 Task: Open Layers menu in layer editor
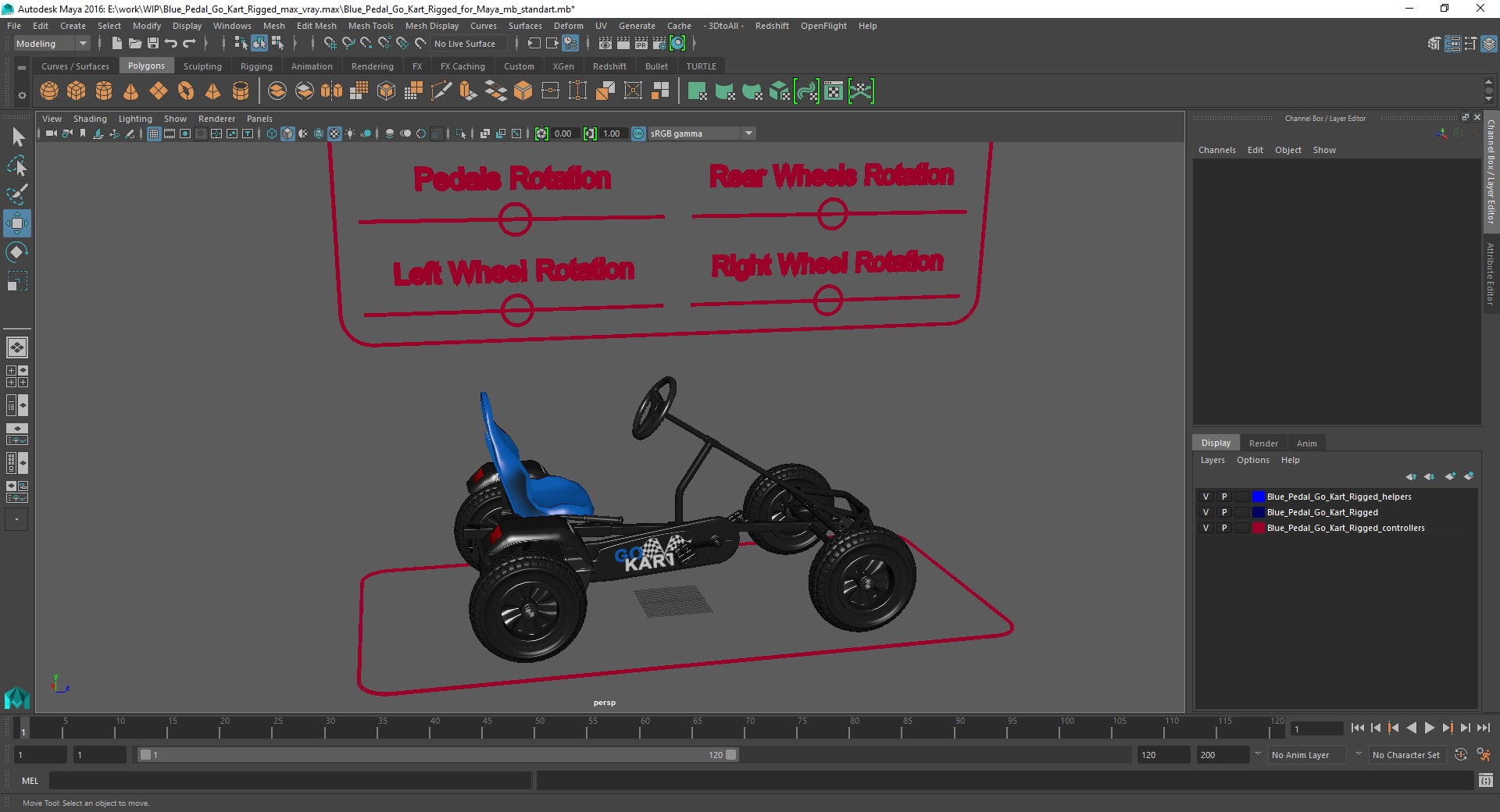pyautogui.click(x=1212, y=460)
